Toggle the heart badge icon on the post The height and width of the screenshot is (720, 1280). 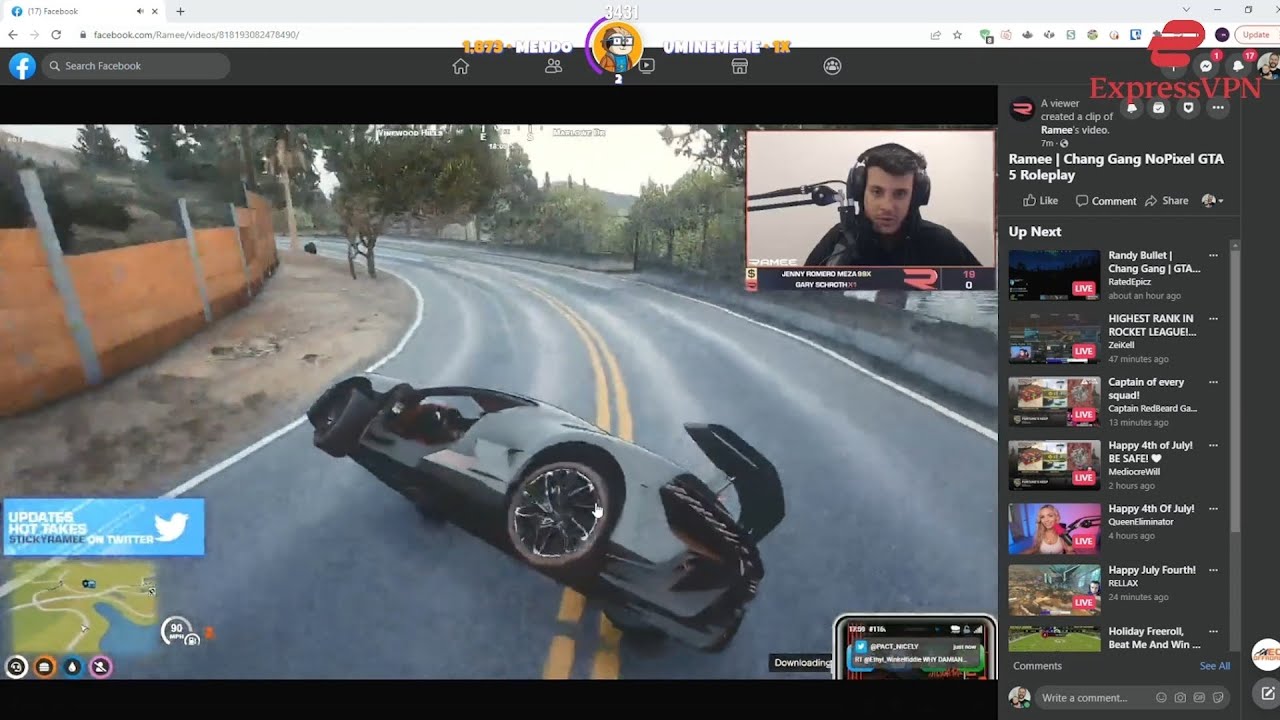pyautogui.click(x=1188, y=107)
